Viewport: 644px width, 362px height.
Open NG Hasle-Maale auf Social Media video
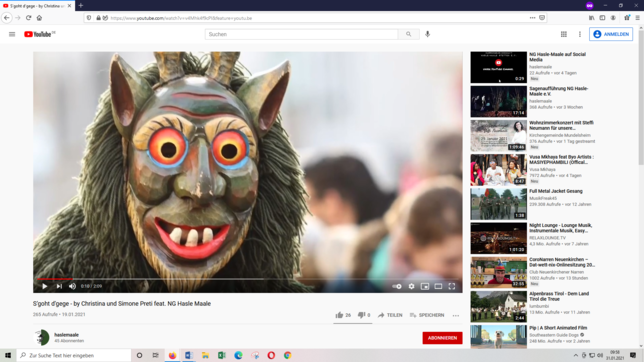[x=557, y=57]
